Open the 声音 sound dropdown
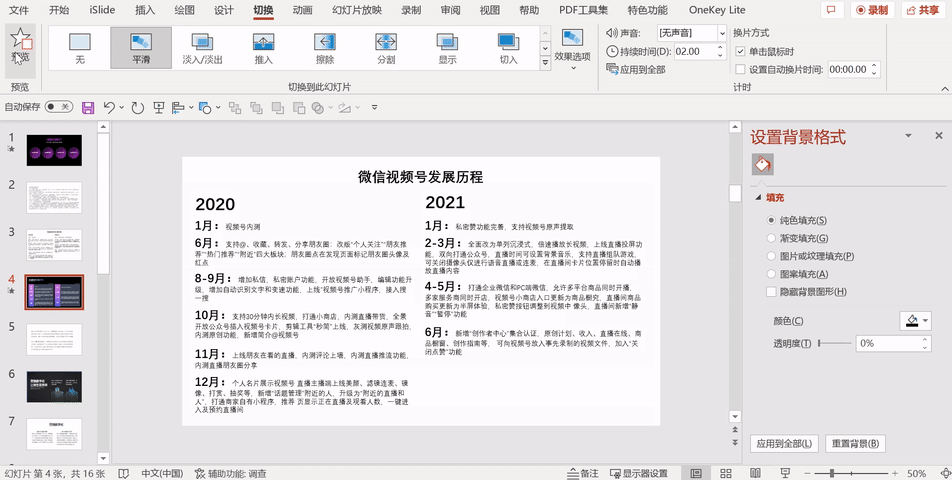Image resolution: width=952 pixels, height=480 pixels. coord(722,33)
